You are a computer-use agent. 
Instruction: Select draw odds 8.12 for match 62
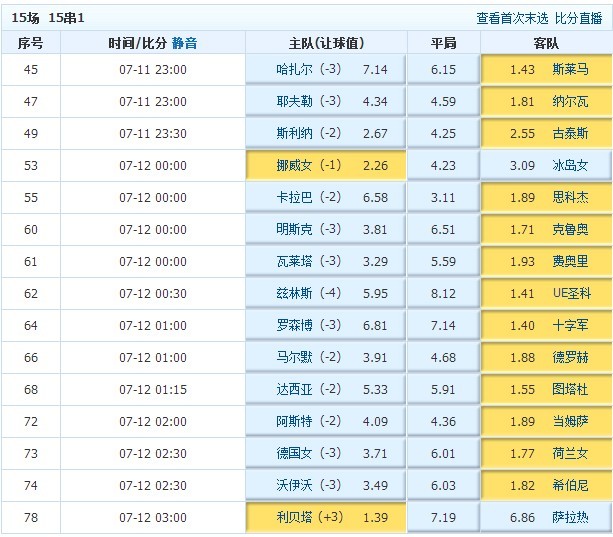pos(443,294)
